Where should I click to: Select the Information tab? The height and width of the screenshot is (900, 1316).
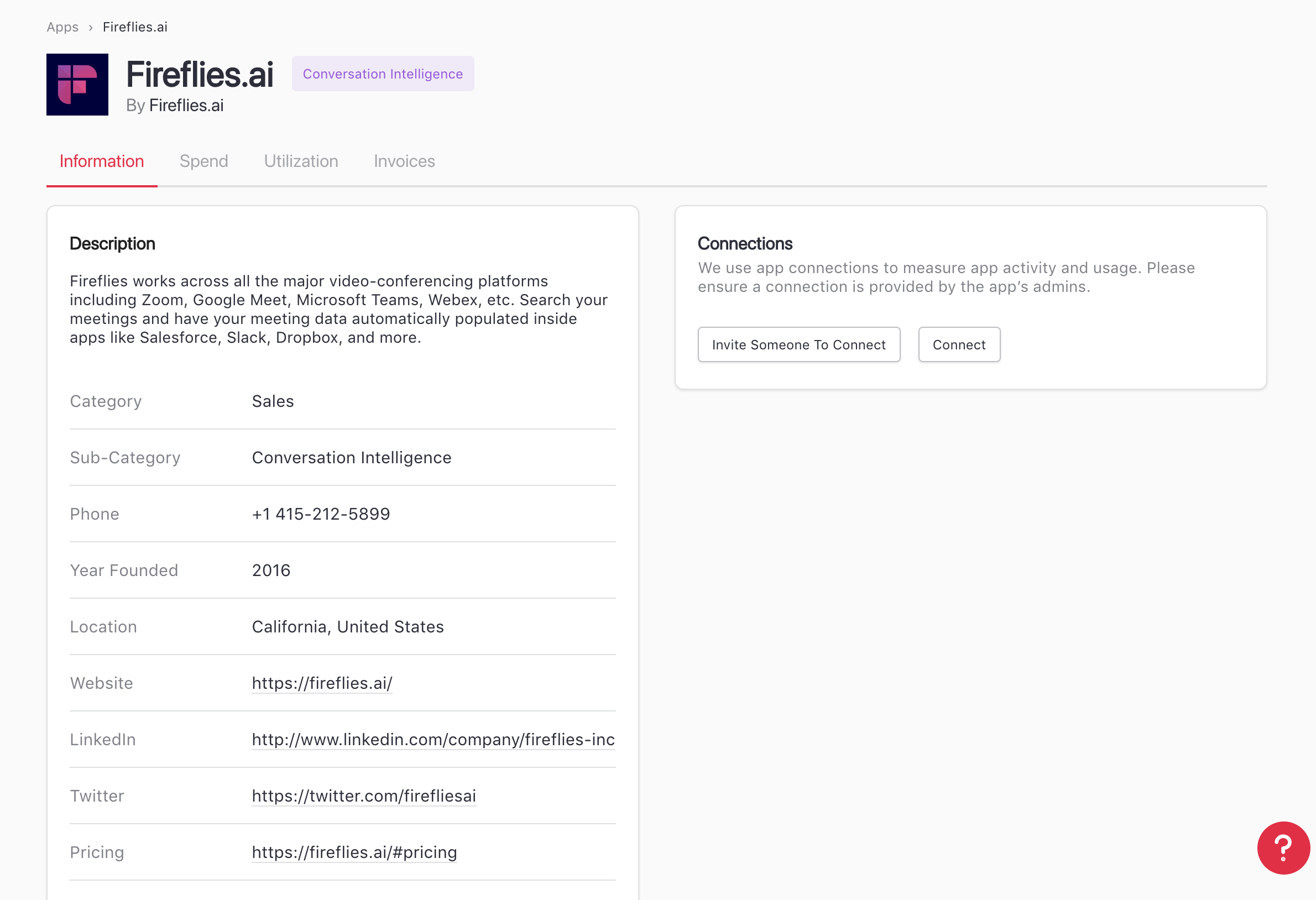point(102,161)
